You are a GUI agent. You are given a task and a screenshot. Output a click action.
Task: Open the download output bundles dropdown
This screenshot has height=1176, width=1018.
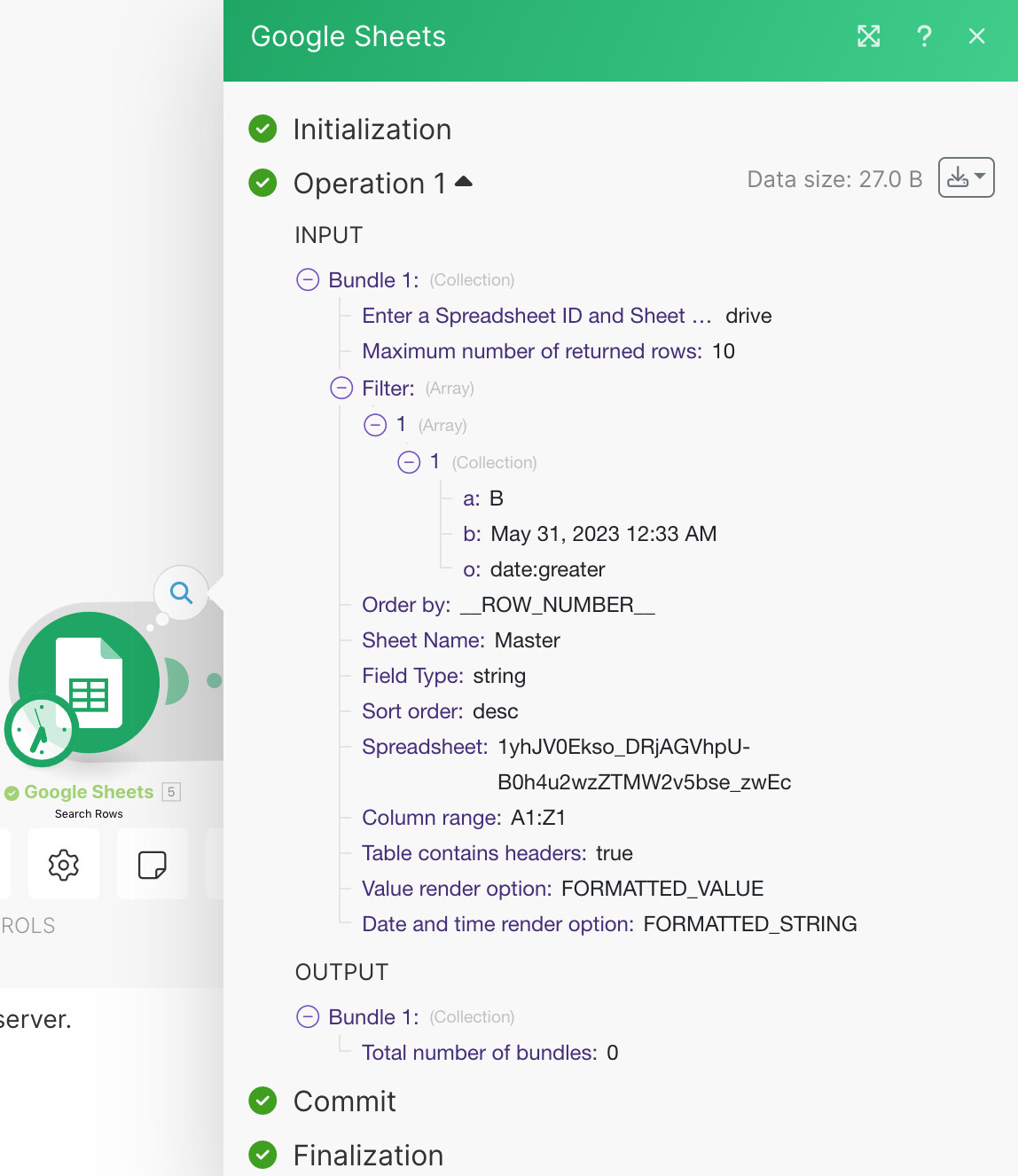coord(967,177)
